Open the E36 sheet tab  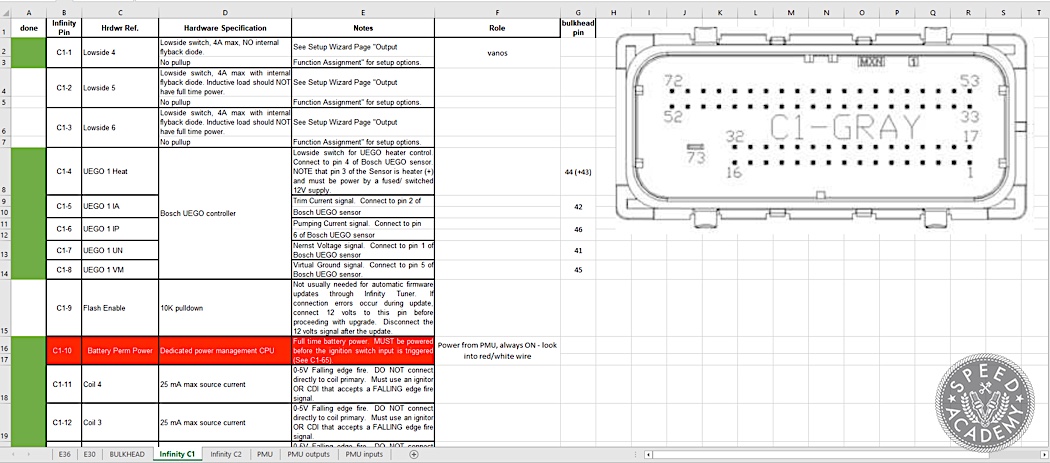[64, 454]
